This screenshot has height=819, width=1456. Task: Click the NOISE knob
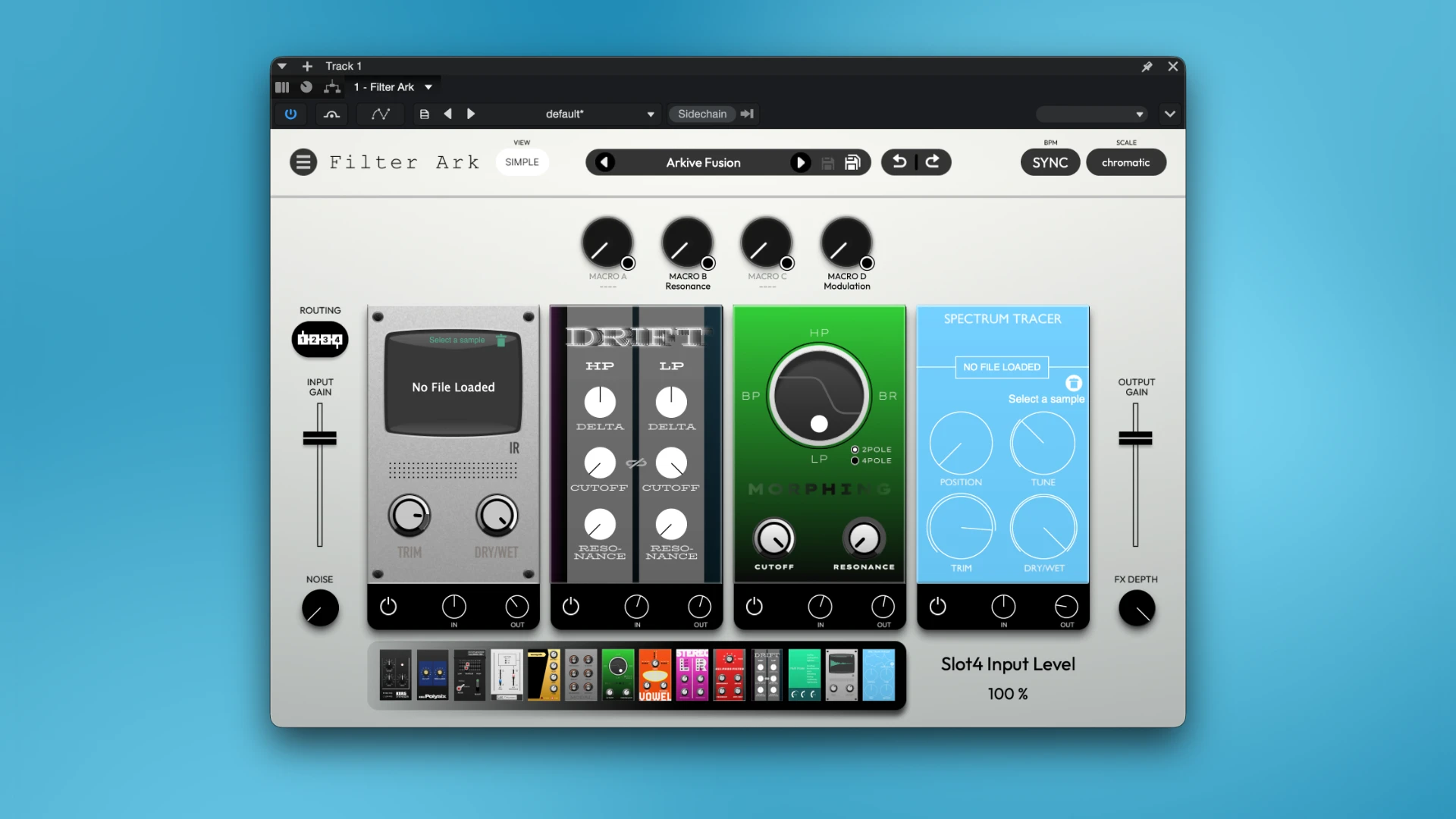click(320, 608)
